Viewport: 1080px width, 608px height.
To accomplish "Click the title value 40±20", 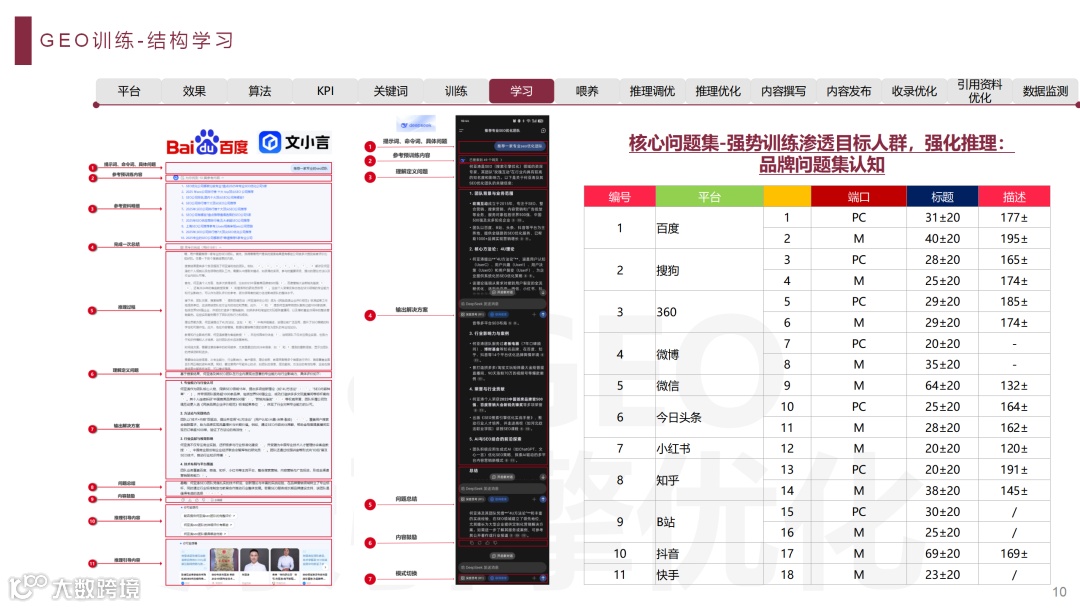I will pos(942,238).
